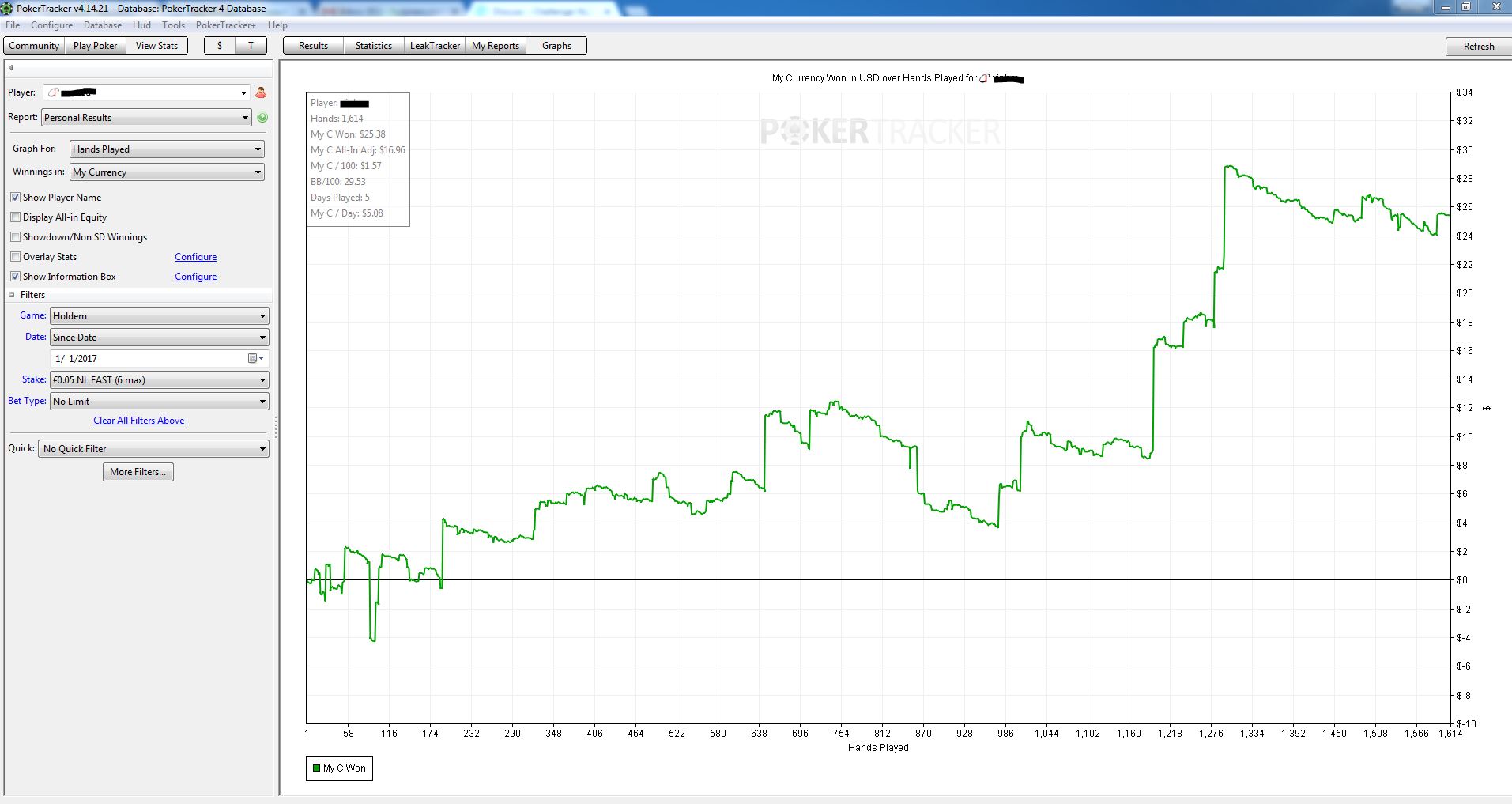Screen dimensions: 1512x804
Task: Open the Graphs tab
Action: [x=556, y=46]
